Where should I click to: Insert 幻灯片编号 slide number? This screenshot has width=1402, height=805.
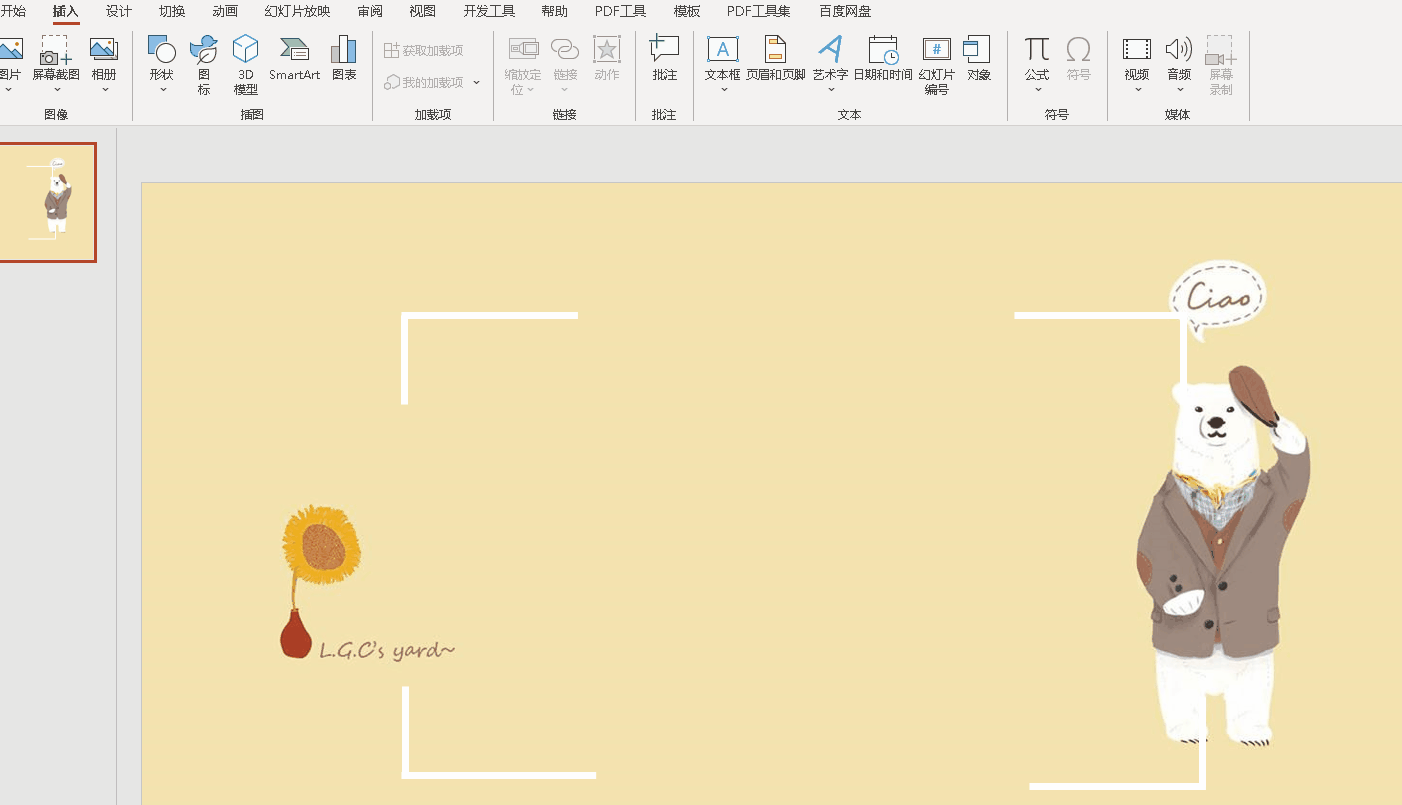937,65
